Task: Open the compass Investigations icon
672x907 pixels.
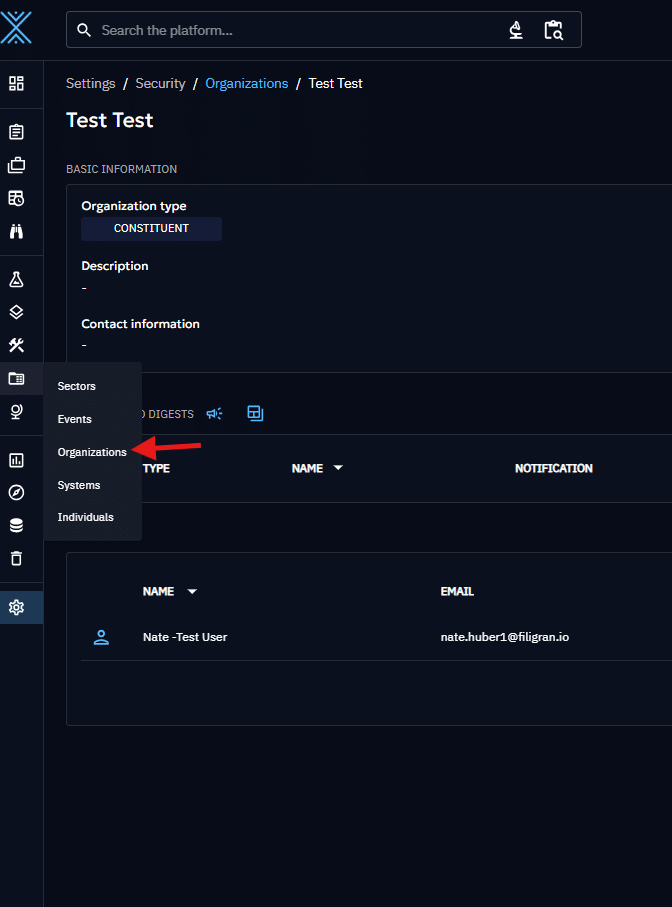Action: (16, 492)
